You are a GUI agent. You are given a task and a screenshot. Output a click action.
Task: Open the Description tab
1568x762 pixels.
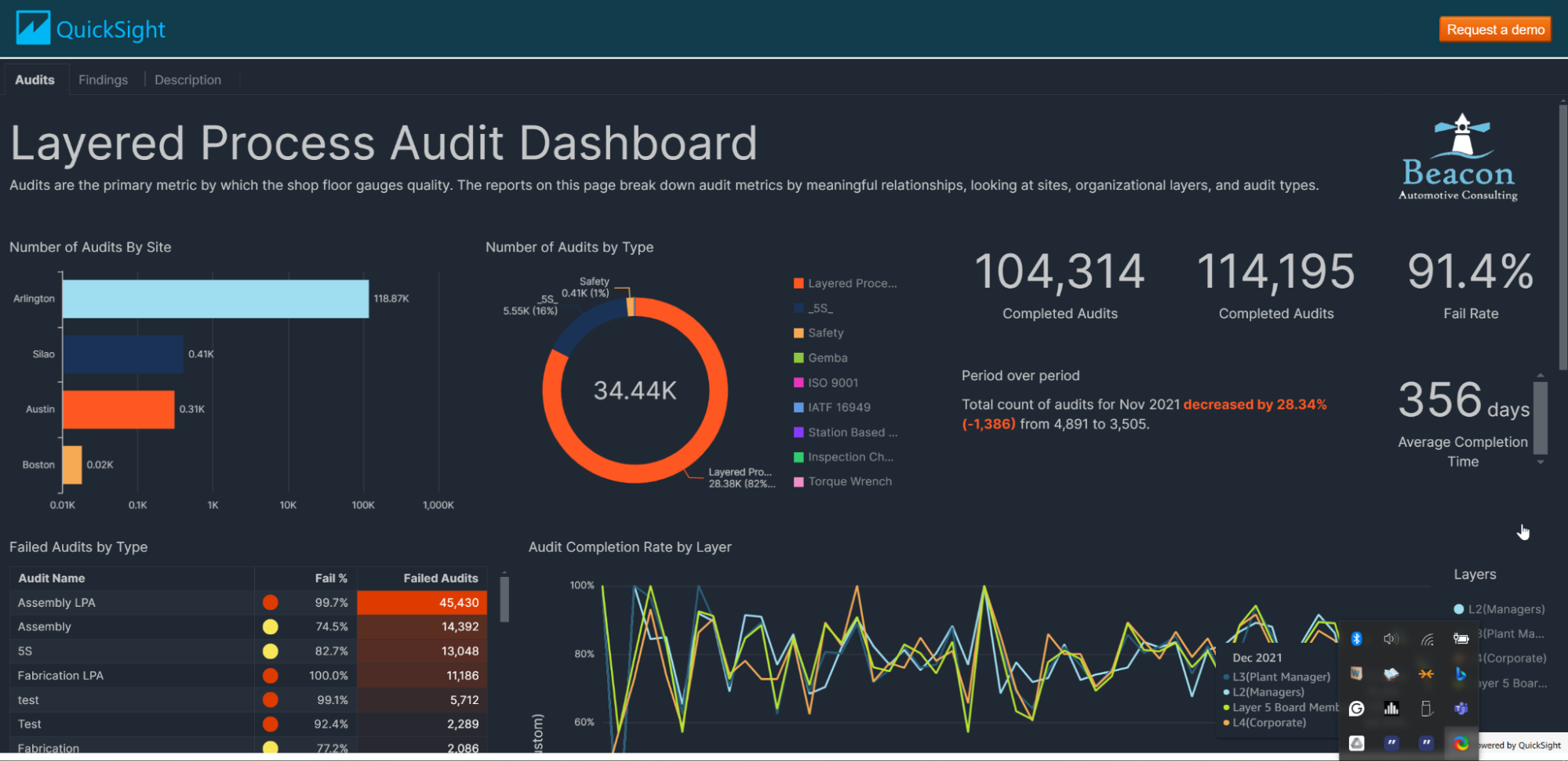point(187,80)
